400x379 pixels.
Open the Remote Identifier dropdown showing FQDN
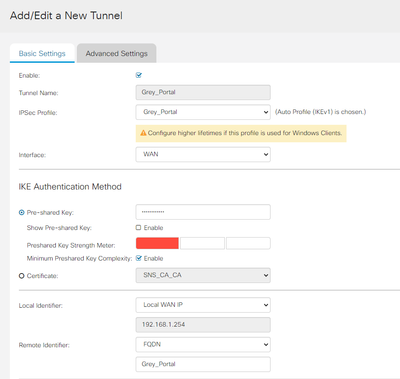click(x=203, y=345)
